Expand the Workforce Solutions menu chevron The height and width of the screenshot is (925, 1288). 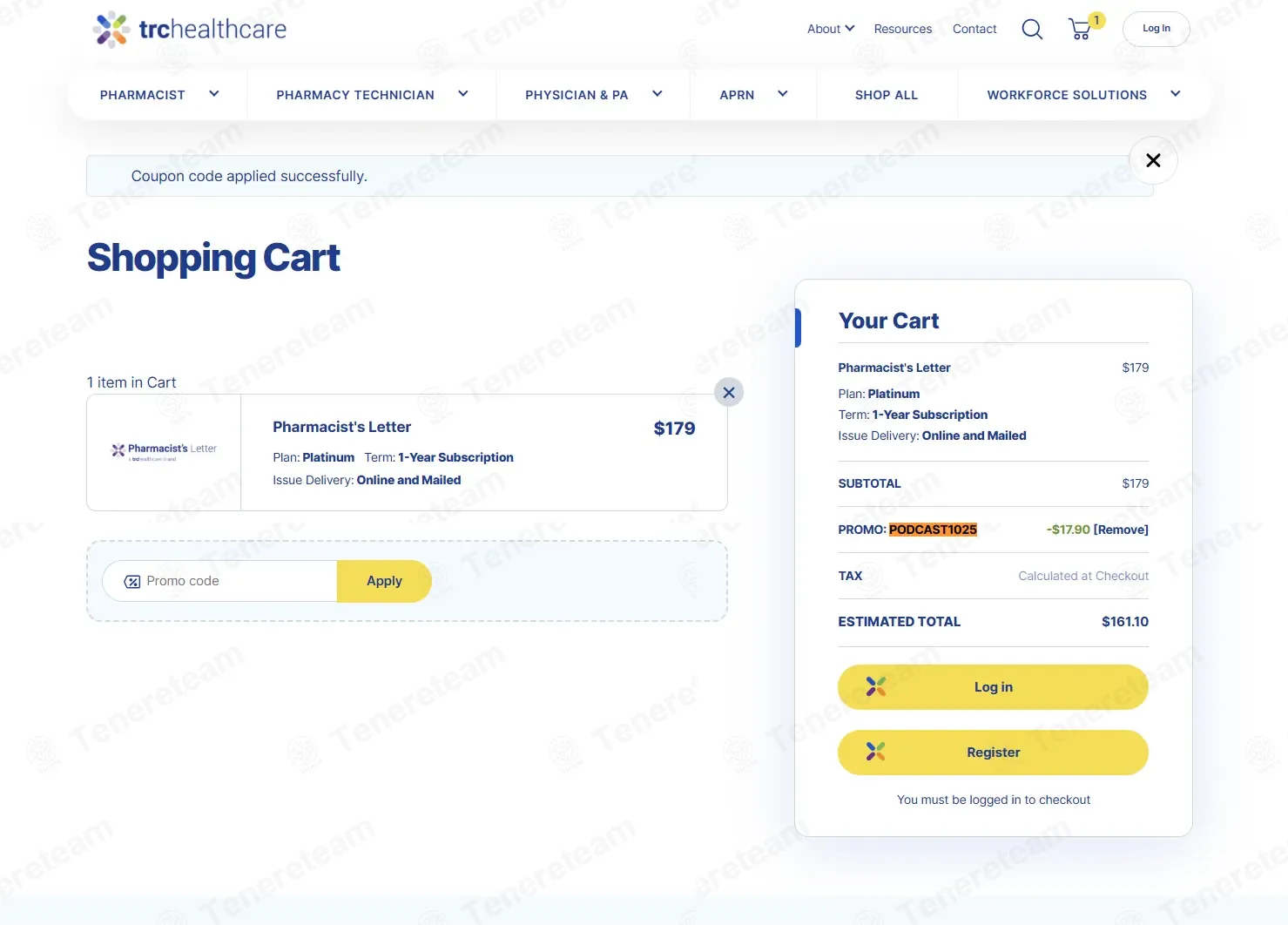point(1176,94)
